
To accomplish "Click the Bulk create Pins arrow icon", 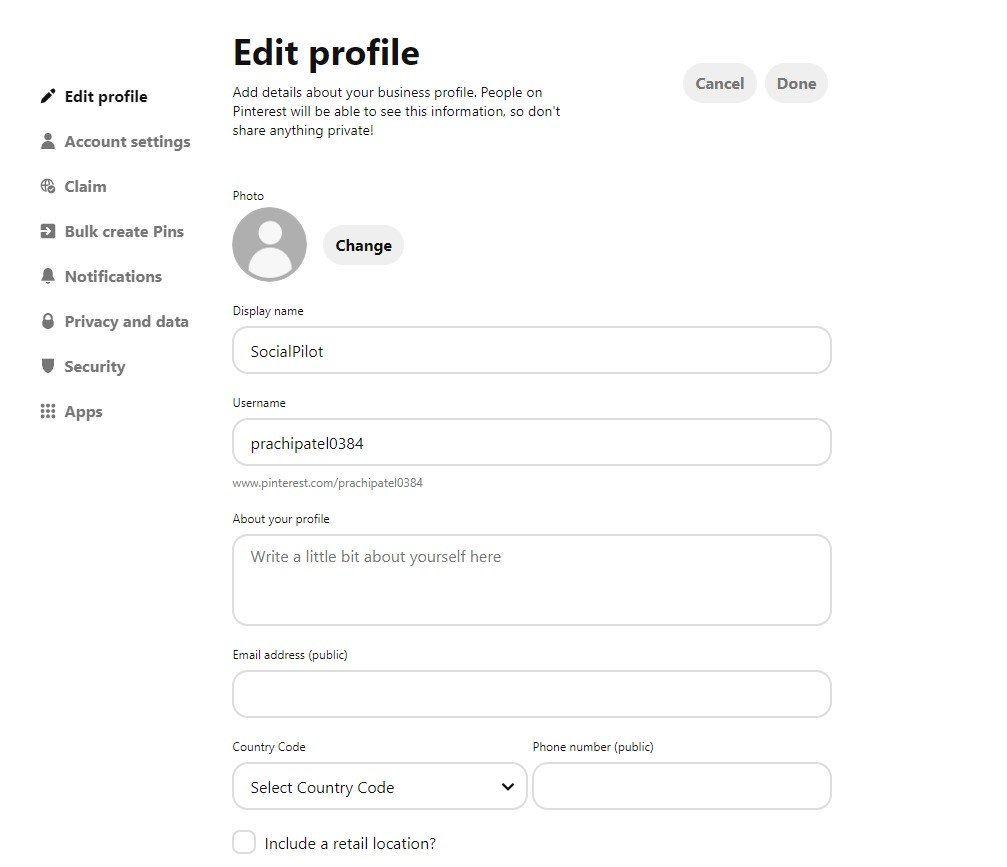I will pos(47,231).
